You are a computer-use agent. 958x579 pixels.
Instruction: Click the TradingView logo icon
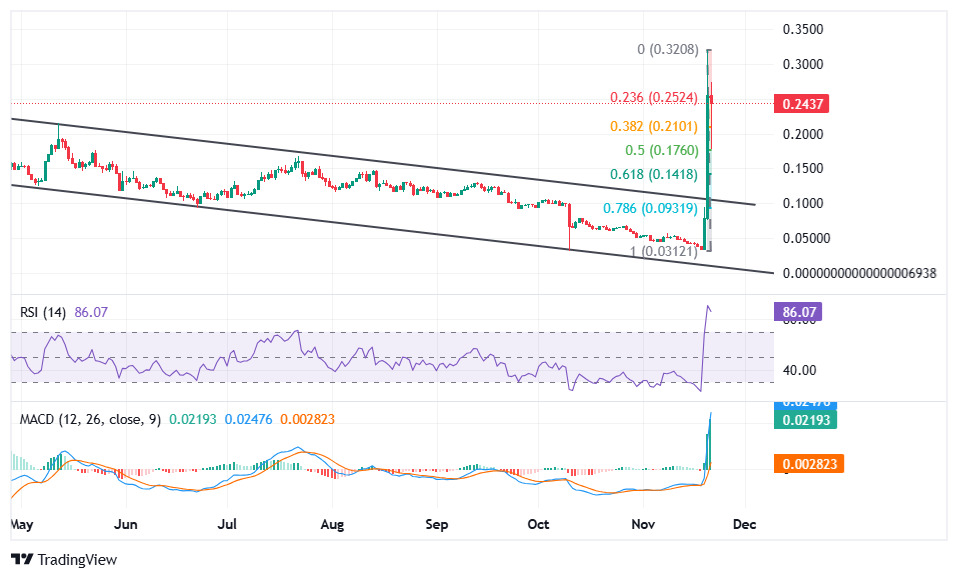(22, 560)
